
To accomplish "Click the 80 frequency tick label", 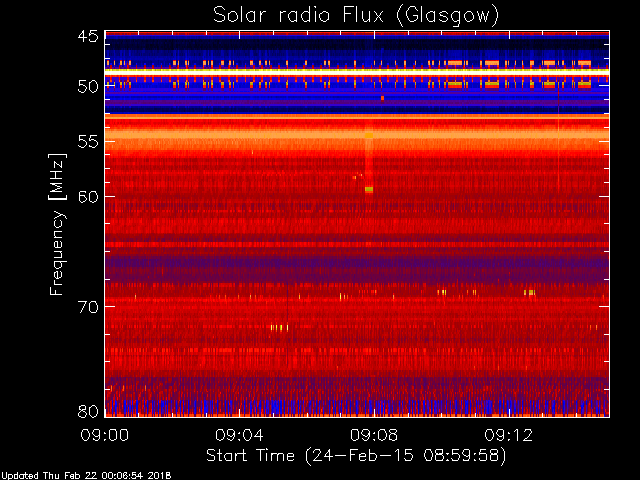I will point(88,411).
